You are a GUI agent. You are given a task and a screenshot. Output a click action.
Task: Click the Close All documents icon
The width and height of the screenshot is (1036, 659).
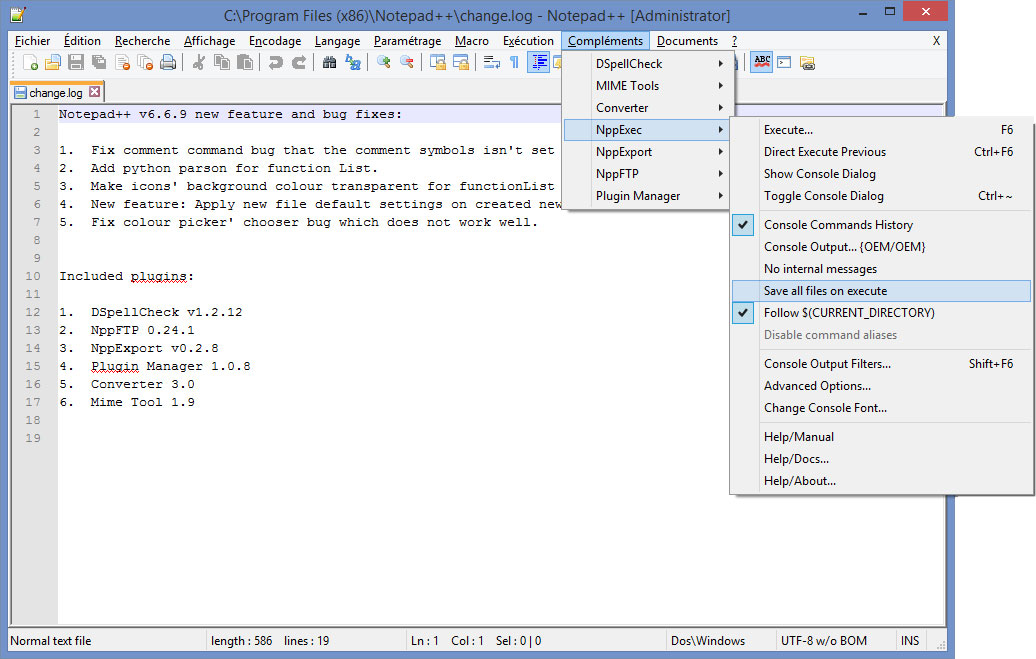point(145,63)
